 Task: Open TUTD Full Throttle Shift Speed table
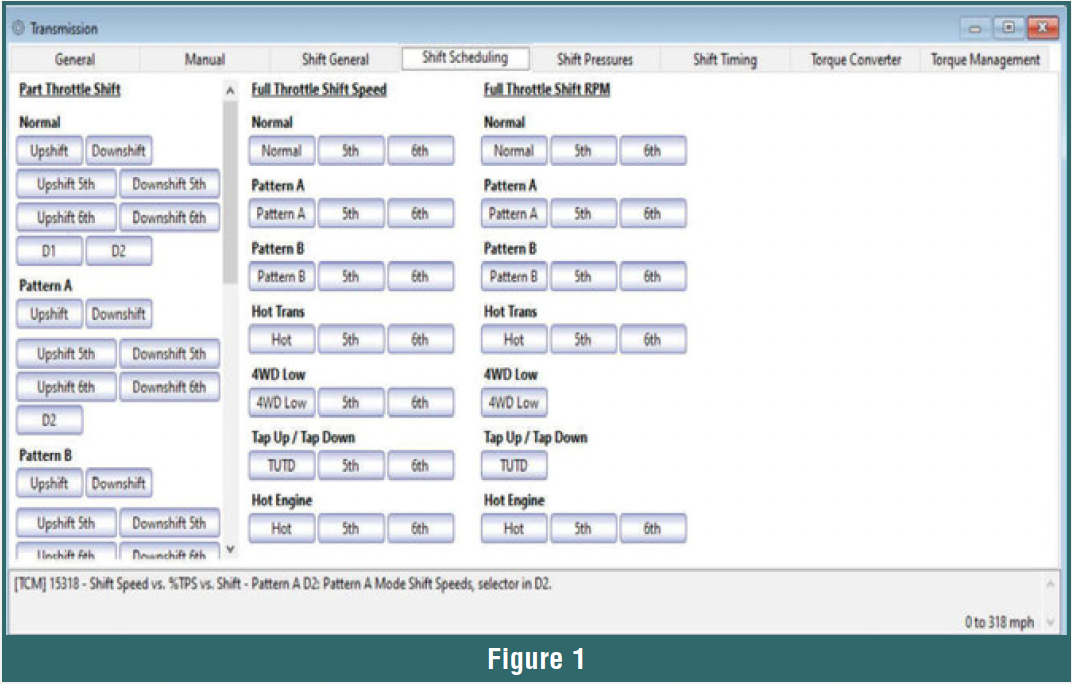(x=282, y=466)
